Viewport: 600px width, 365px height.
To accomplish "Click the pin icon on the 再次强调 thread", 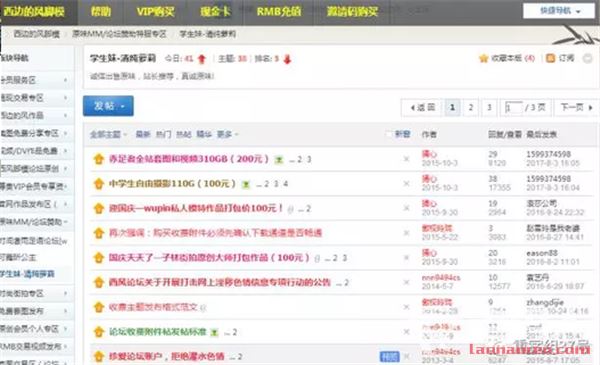I will click(99, 233).
